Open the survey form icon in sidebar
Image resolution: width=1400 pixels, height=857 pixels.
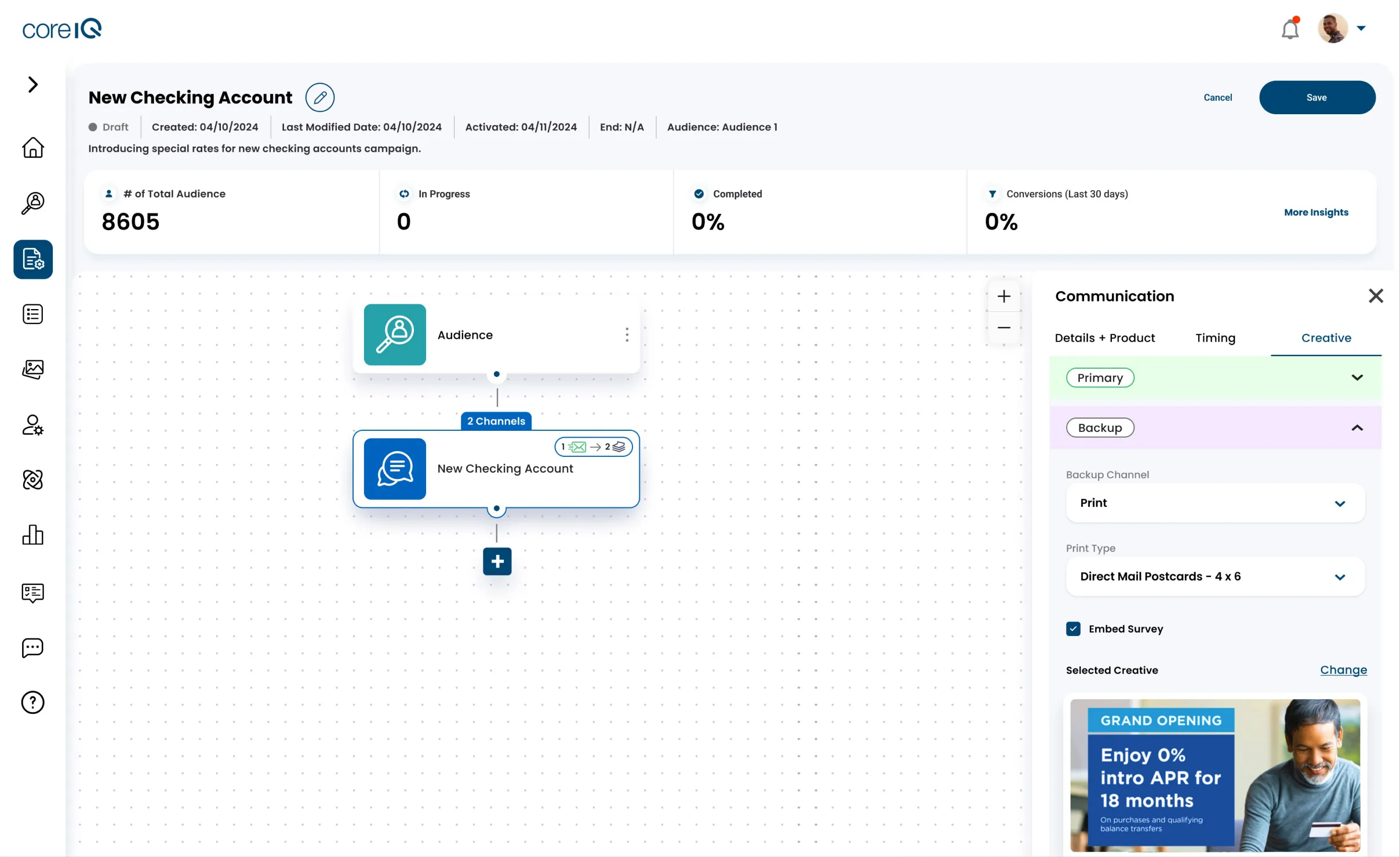tap(33, 593)
